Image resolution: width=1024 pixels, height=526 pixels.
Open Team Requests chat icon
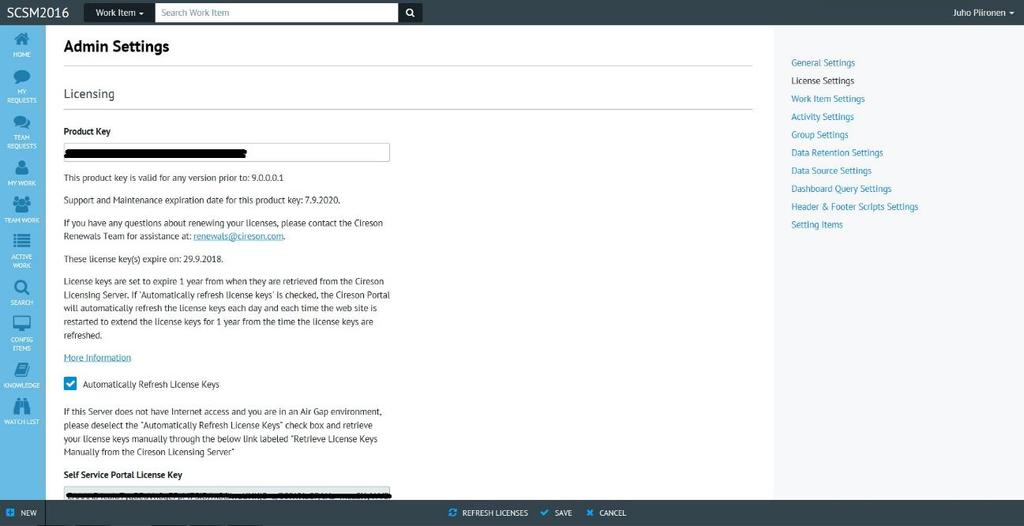(x=22, y=122)
